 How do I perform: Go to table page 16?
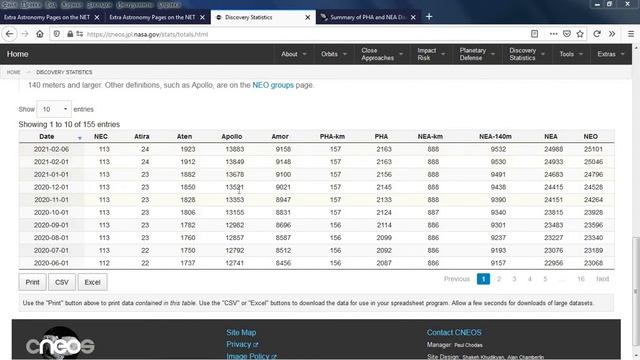click(x=580, y=279)
